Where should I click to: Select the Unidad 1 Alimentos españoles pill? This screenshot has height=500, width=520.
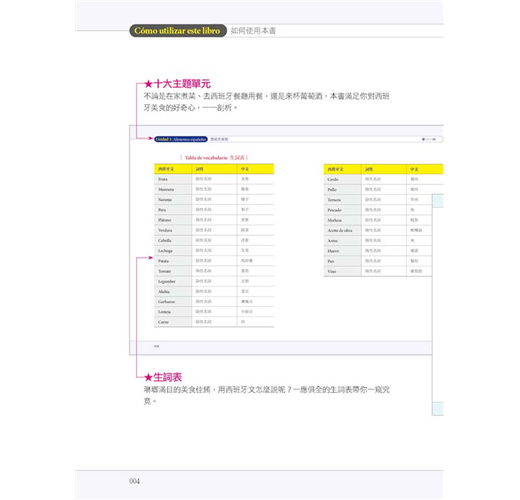181,139
